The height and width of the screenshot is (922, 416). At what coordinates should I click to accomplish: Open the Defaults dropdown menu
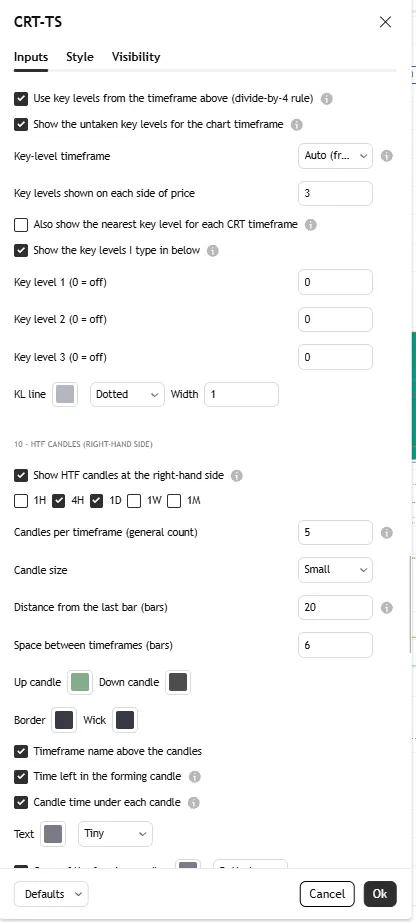click(51, 894)
